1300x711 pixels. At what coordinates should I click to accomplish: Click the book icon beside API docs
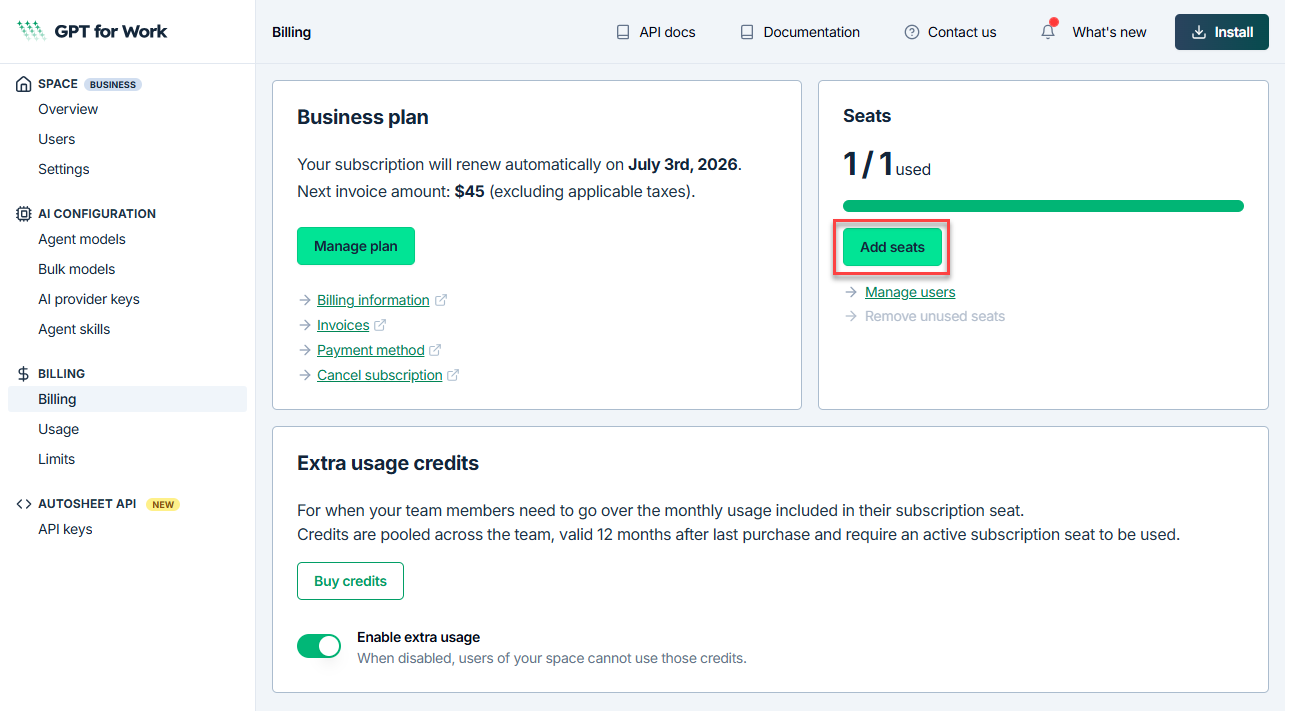(x=623, y=32)
